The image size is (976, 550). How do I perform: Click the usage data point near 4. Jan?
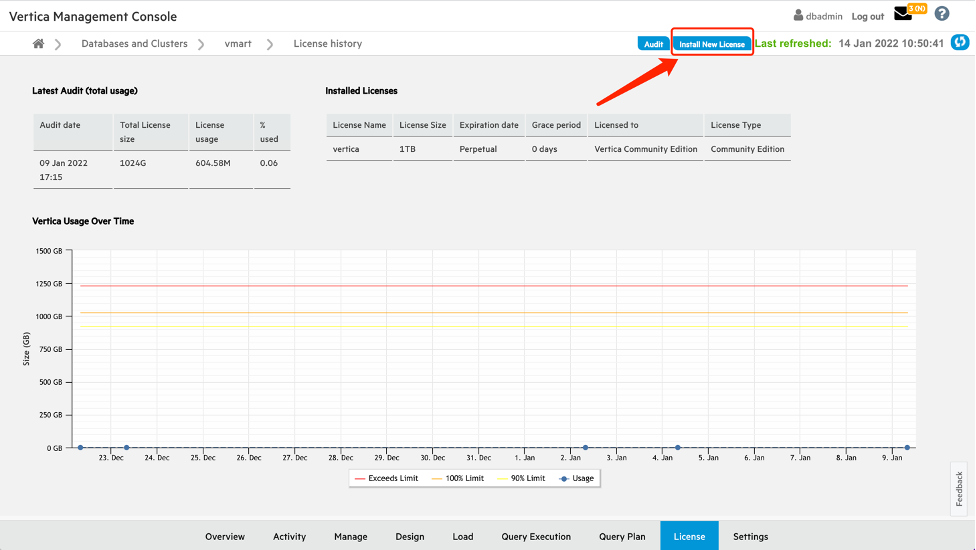(x=678, y=447)
